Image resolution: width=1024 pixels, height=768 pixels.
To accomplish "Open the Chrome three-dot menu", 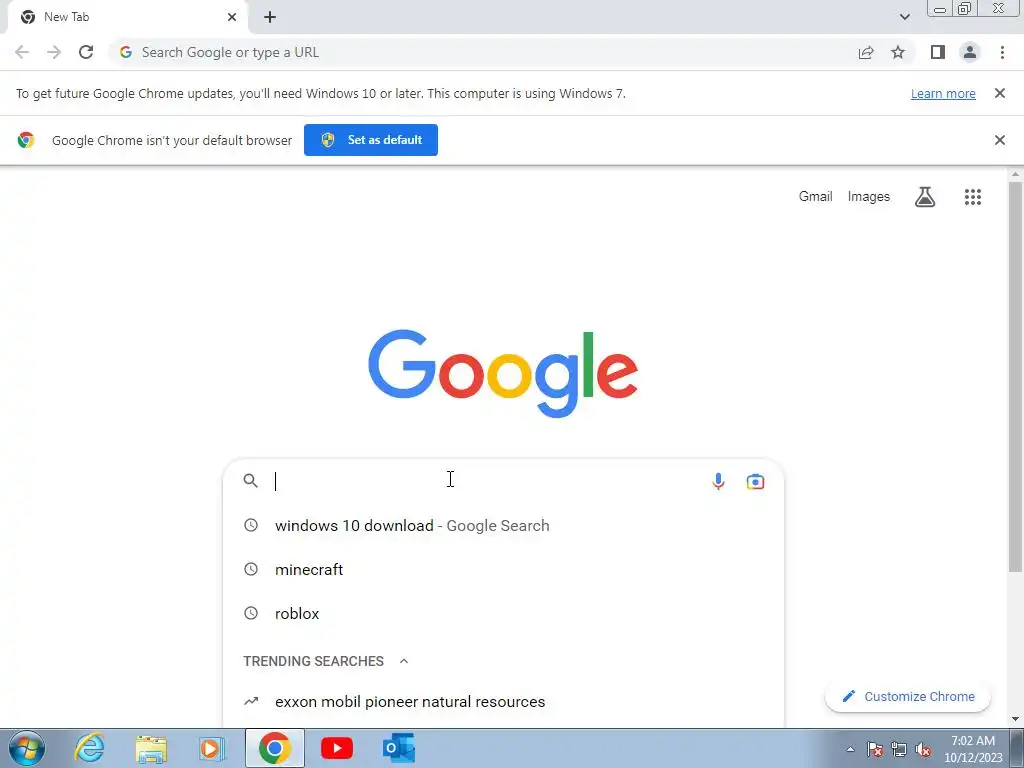I will pyautogui.click(x=1002, y=52).
